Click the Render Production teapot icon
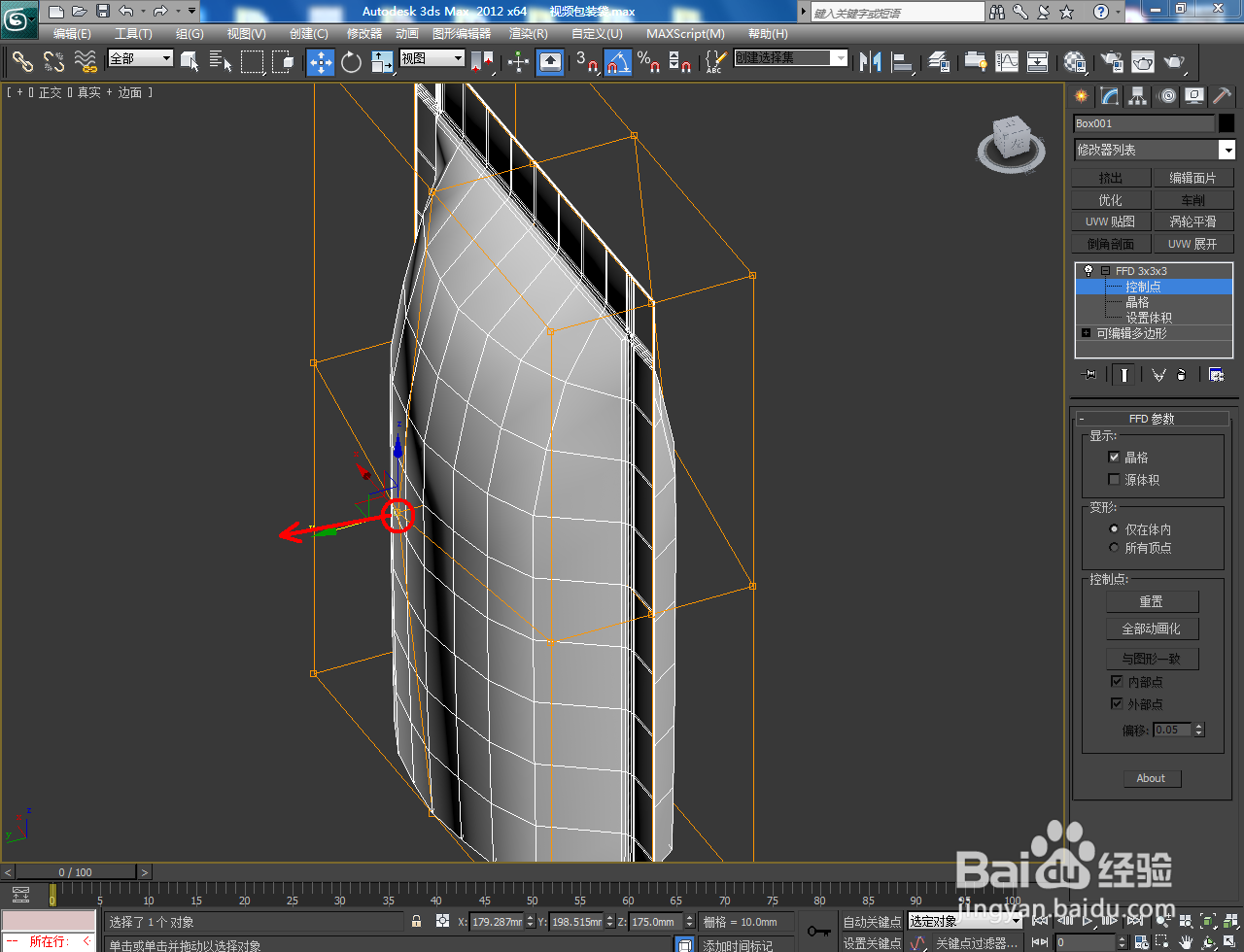Image resolution: width=1244 pixels, height=952 pixels. point(1174,62)
